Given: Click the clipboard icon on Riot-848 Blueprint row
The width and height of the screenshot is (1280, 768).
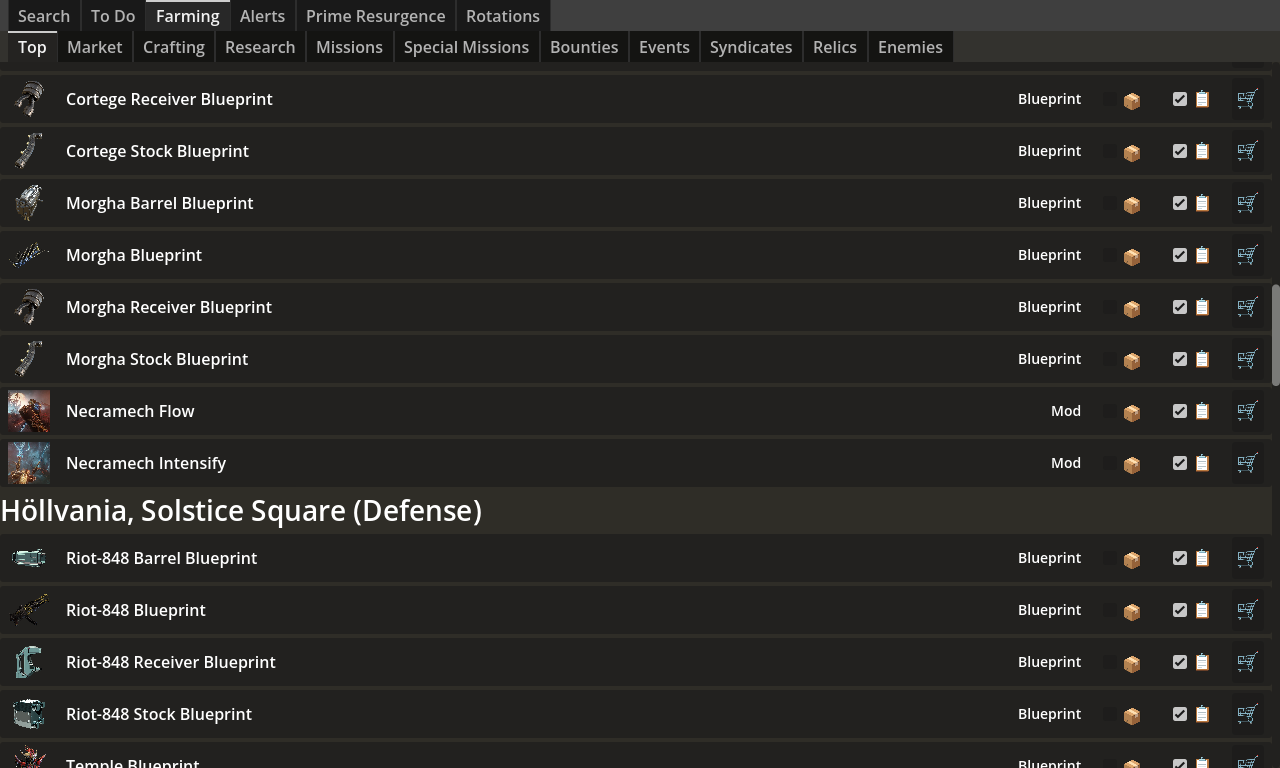Looking at the screenshot, I should (1202, 610).
